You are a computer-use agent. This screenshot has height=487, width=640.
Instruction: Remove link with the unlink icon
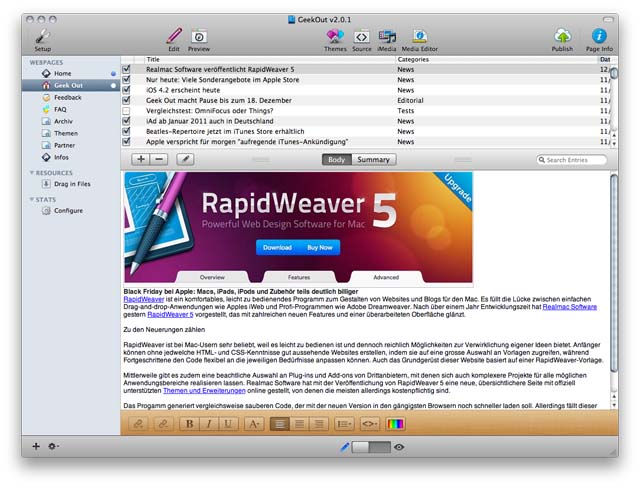tap(163, 424)
